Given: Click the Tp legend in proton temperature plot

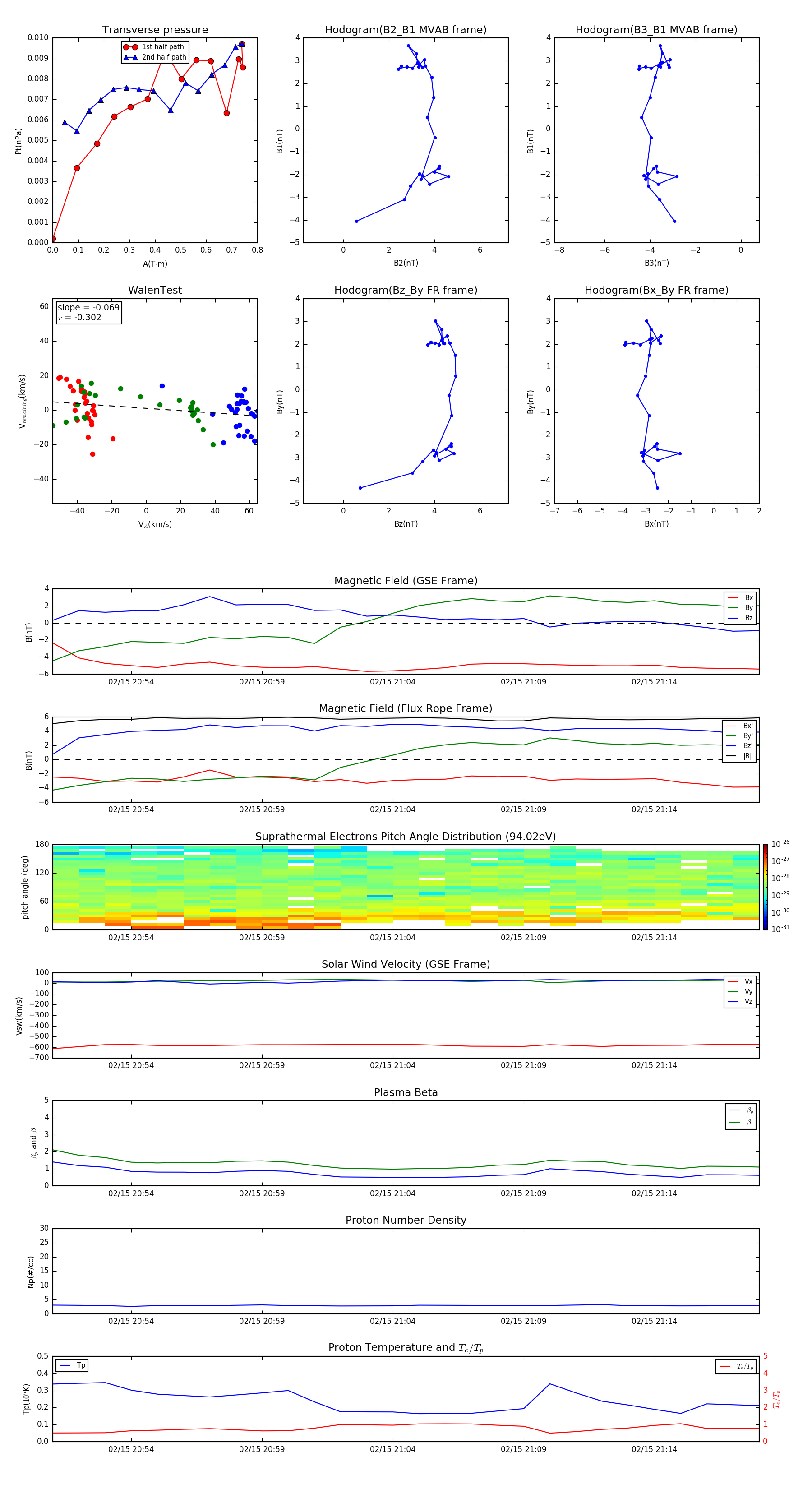Looking at the screenshot, I should pyautogui.click(x=72, y=1365).
